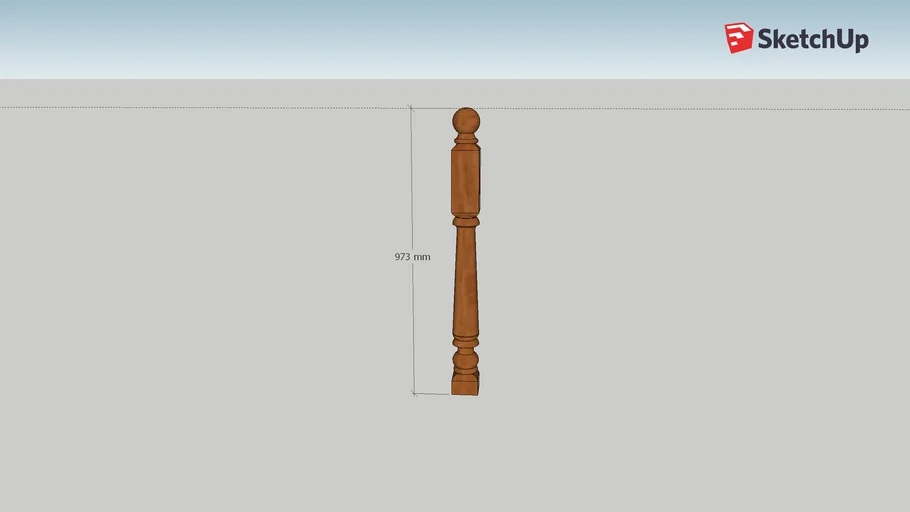Image resolution: width=910 pixels, height=512 pixels.
Task: Click empty gray ground left of dimension
Action: (x=200, y=300)
